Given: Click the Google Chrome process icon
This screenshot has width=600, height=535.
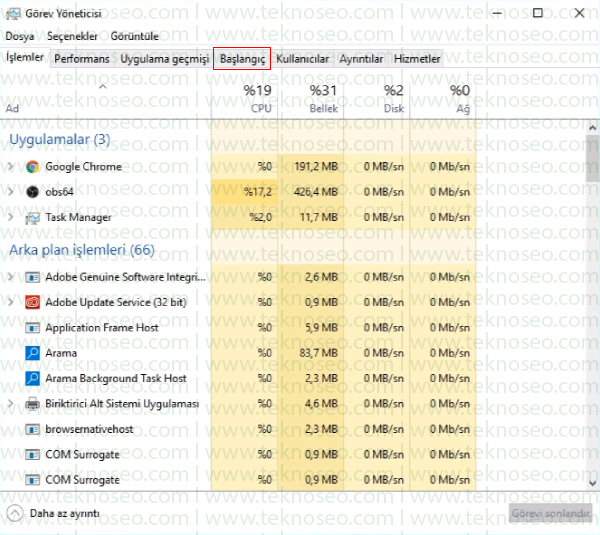Looking at the screenshot, I should [33, 167].
